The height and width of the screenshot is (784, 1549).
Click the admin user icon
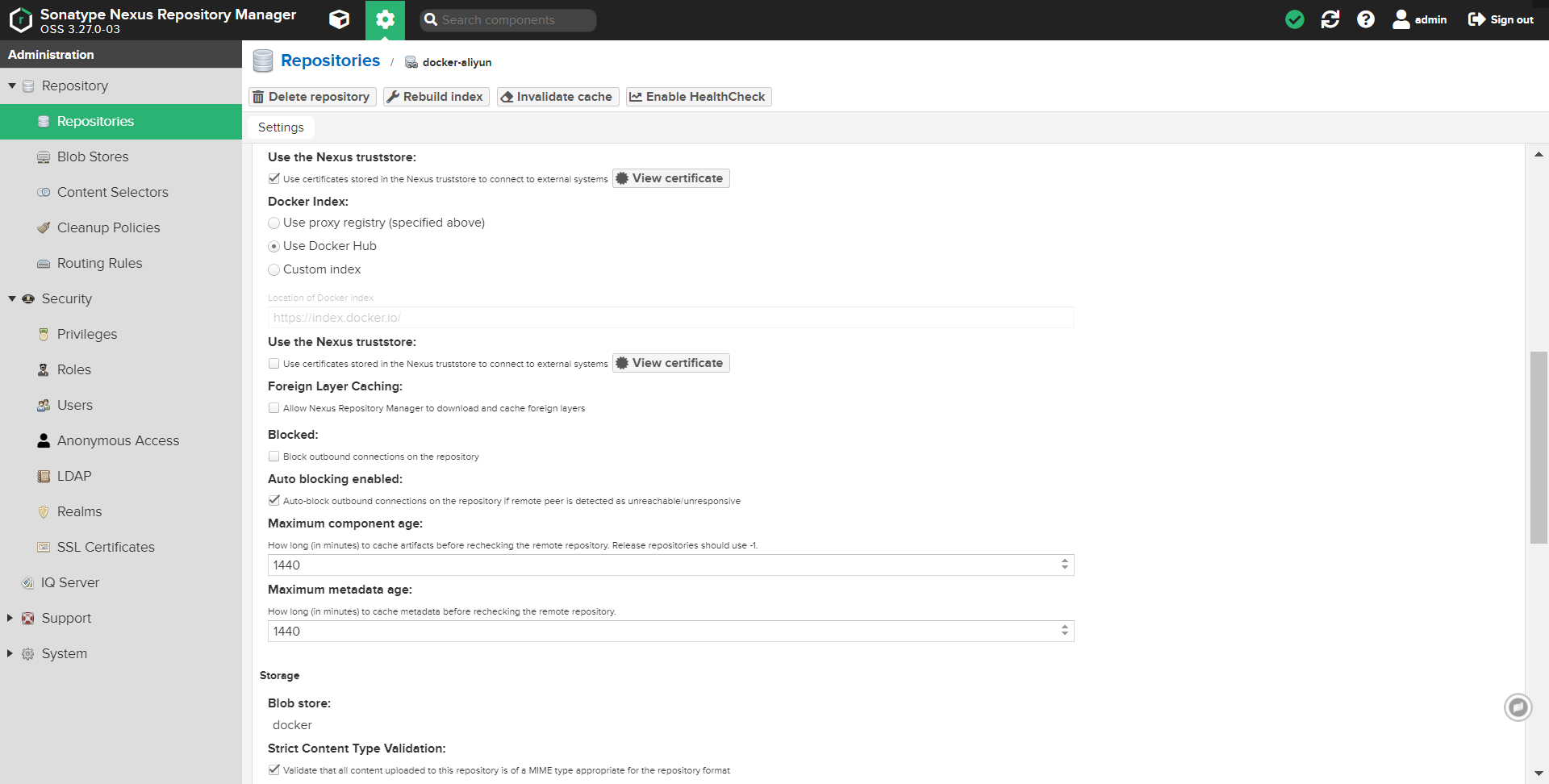point(1401,19)
